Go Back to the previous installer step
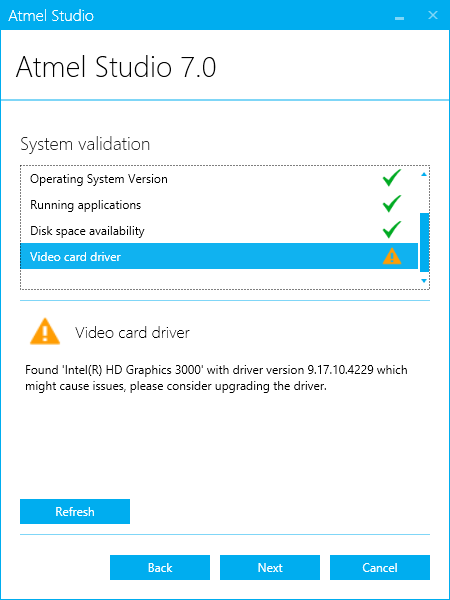The image size is (450, 600). click(160, 567)
